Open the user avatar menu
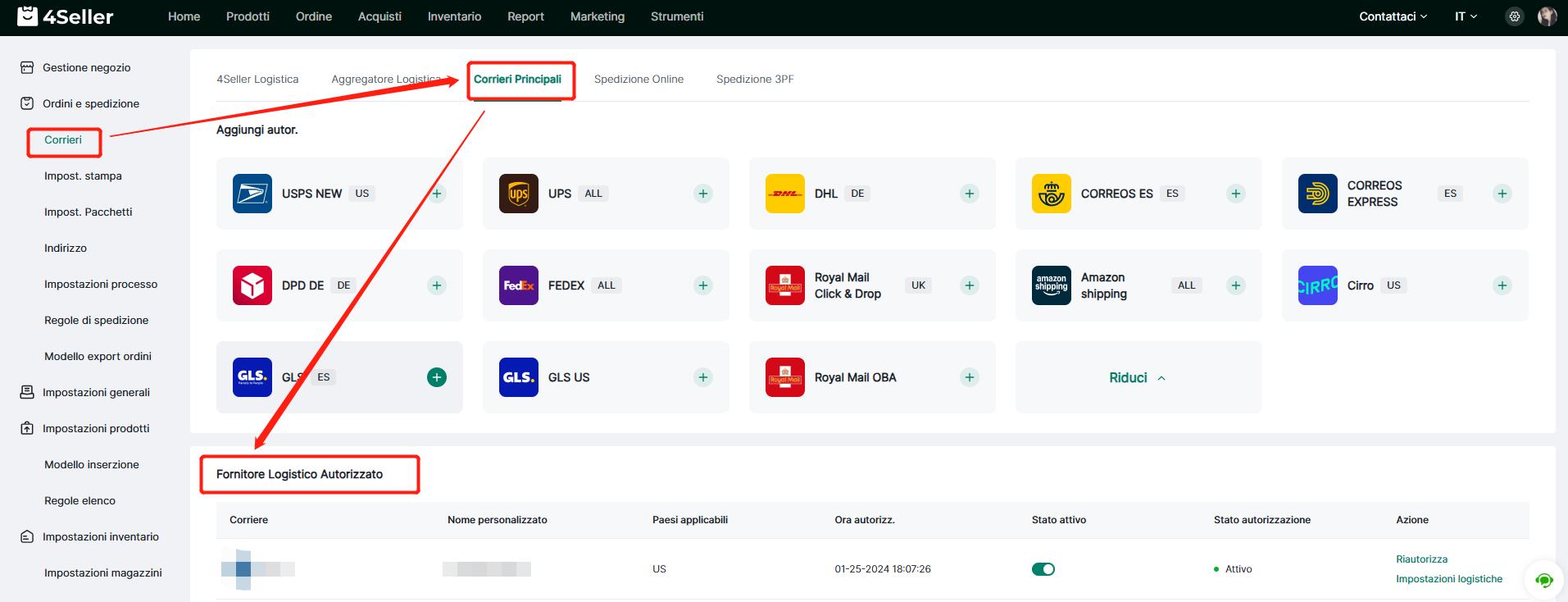The image size is (1568, 602). coord(1548,16)
